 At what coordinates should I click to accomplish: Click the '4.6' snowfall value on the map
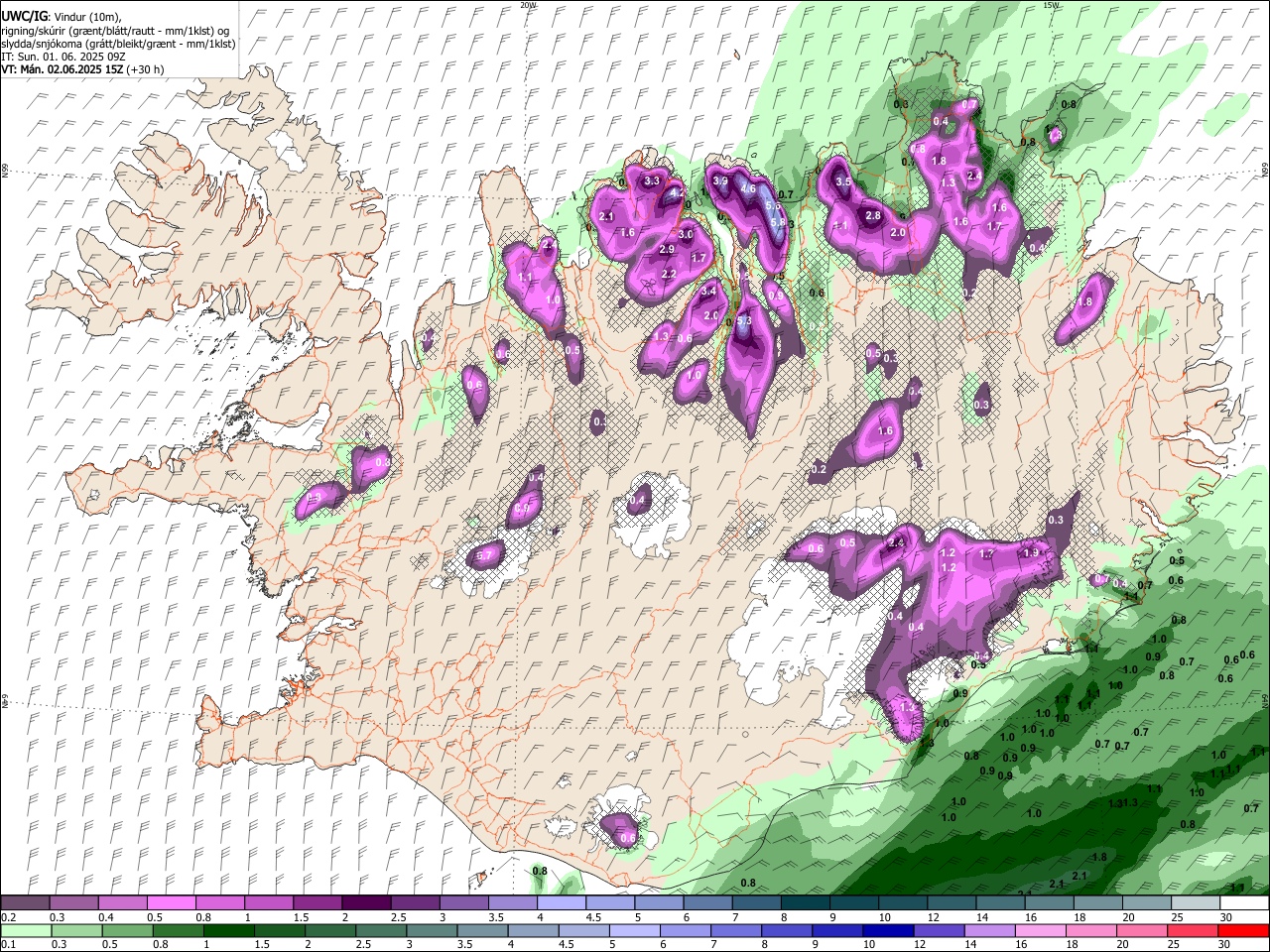pos(748,188)
